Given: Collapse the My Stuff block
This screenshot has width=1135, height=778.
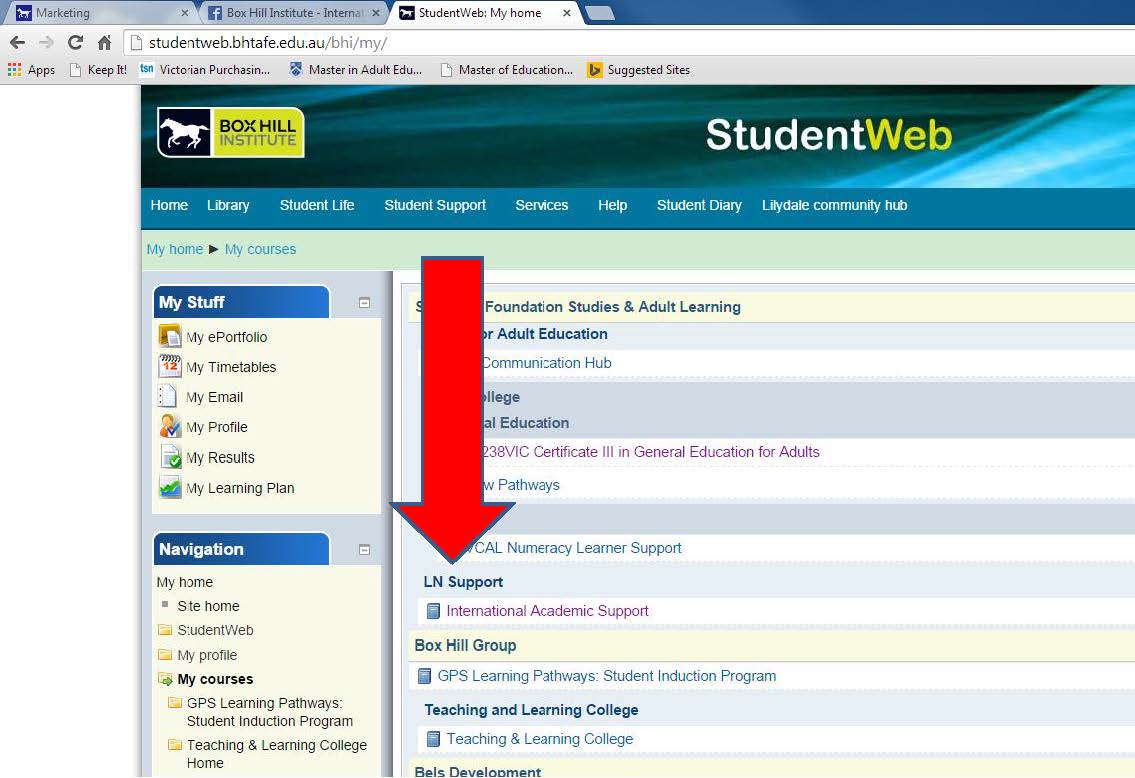Looking at the screenshot, I should tap(365, 303).
